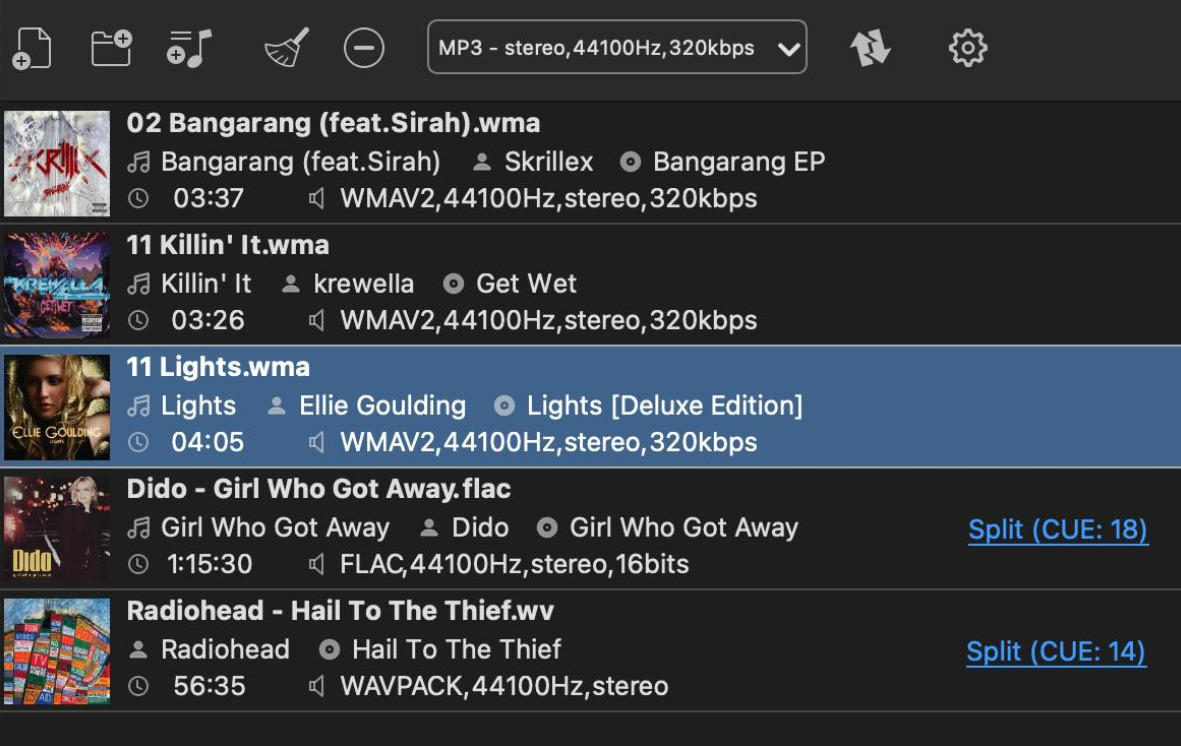This screenshot has width=1181, height=746.
Task: Click the Ellie Goulding Lights album cover
Action: tap(57, 407)
